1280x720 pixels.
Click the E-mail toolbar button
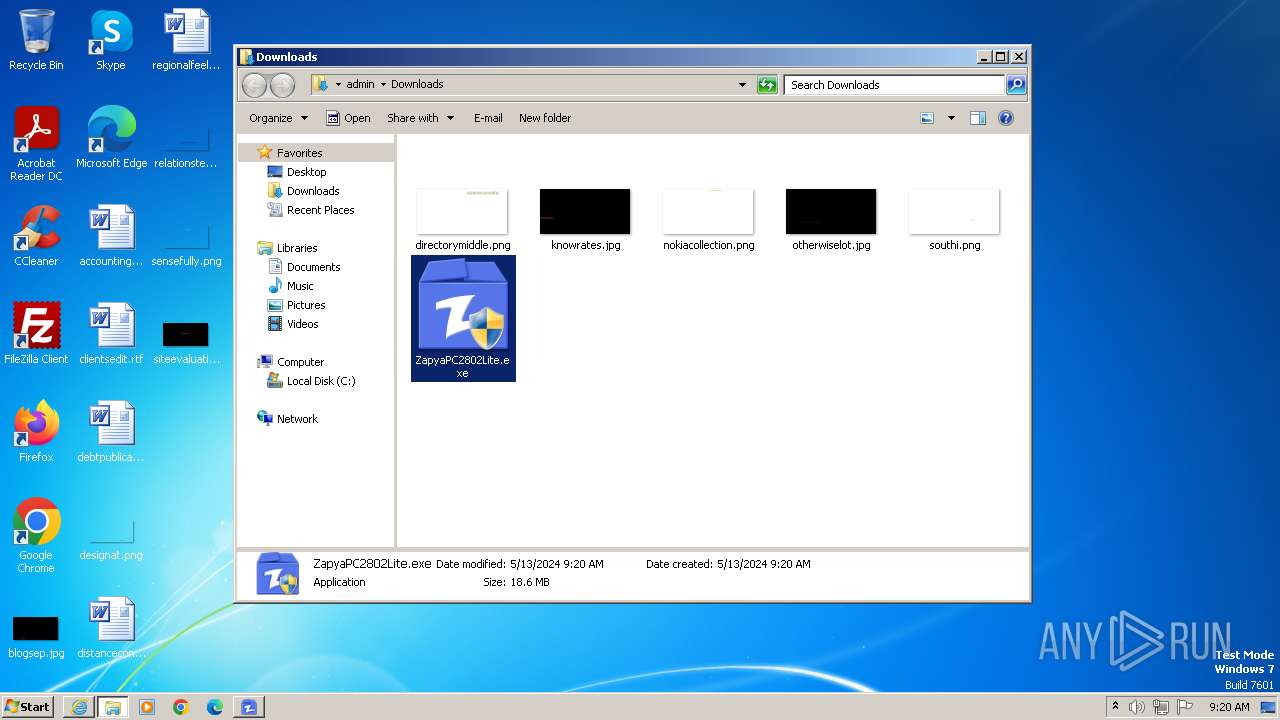[488, 118]
